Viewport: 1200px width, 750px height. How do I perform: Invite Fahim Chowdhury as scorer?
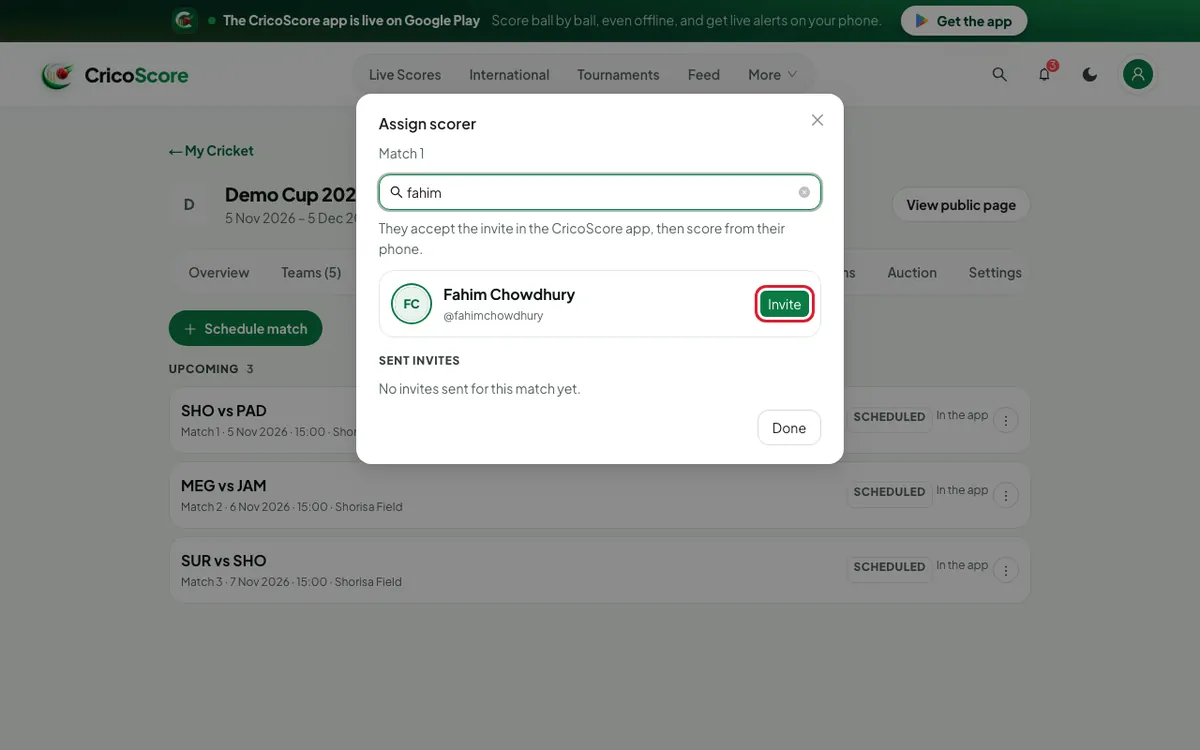[x=785, y=304]
